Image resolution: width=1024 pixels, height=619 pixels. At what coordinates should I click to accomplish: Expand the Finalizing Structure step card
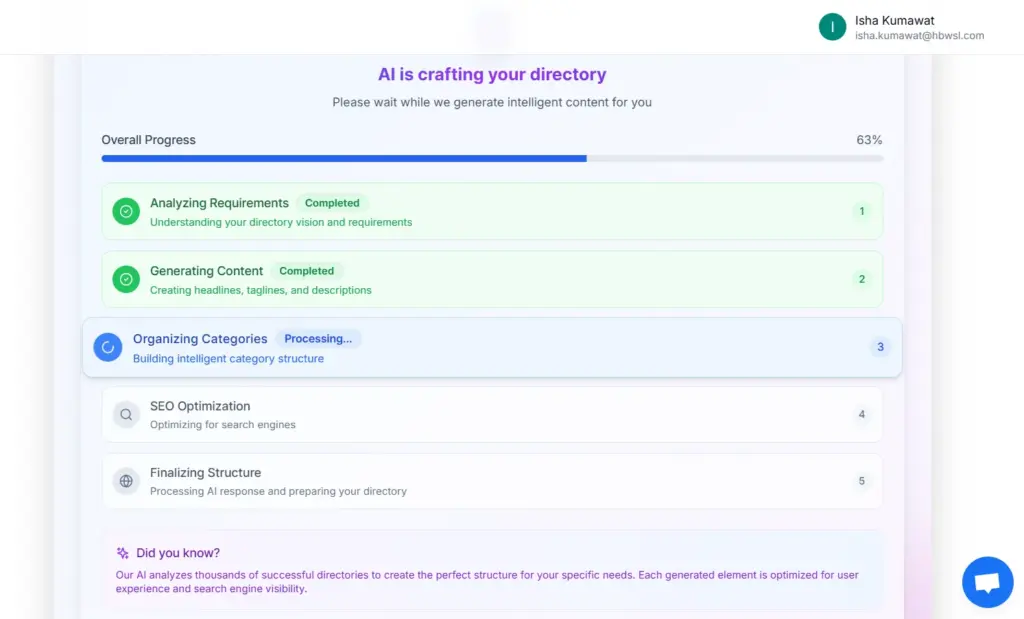tap(492, 481)
